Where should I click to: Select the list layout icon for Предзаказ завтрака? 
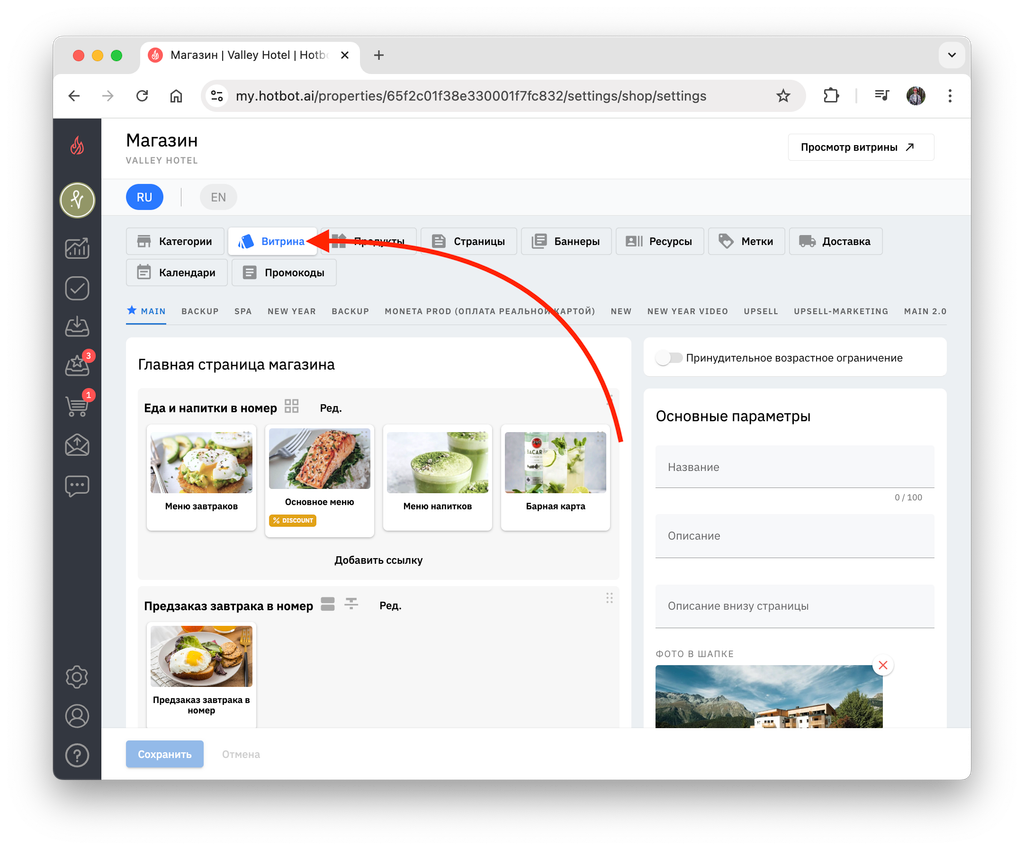328,604
